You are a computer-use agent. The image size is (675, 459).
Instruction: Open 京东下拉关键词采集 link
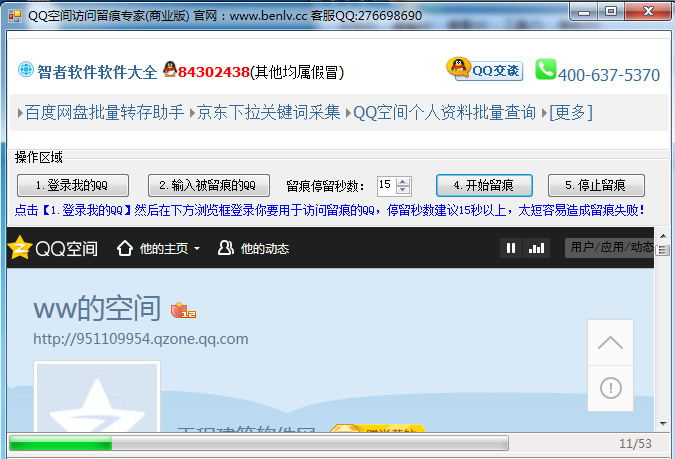pyautogui.click(x=268, y=113)
